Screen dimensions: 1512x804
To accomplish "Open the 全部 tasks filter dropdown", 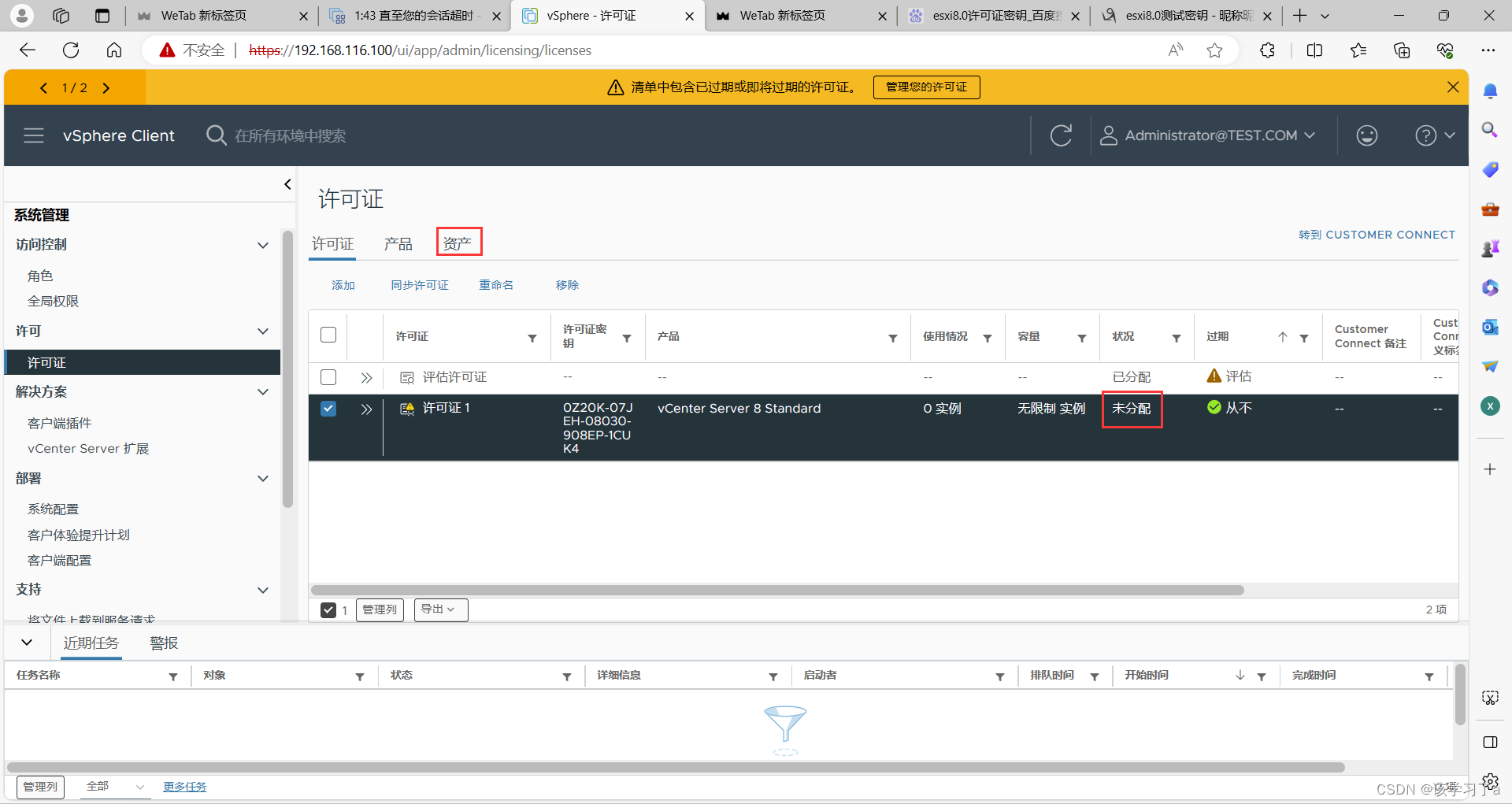I will (x=114, y=786).
